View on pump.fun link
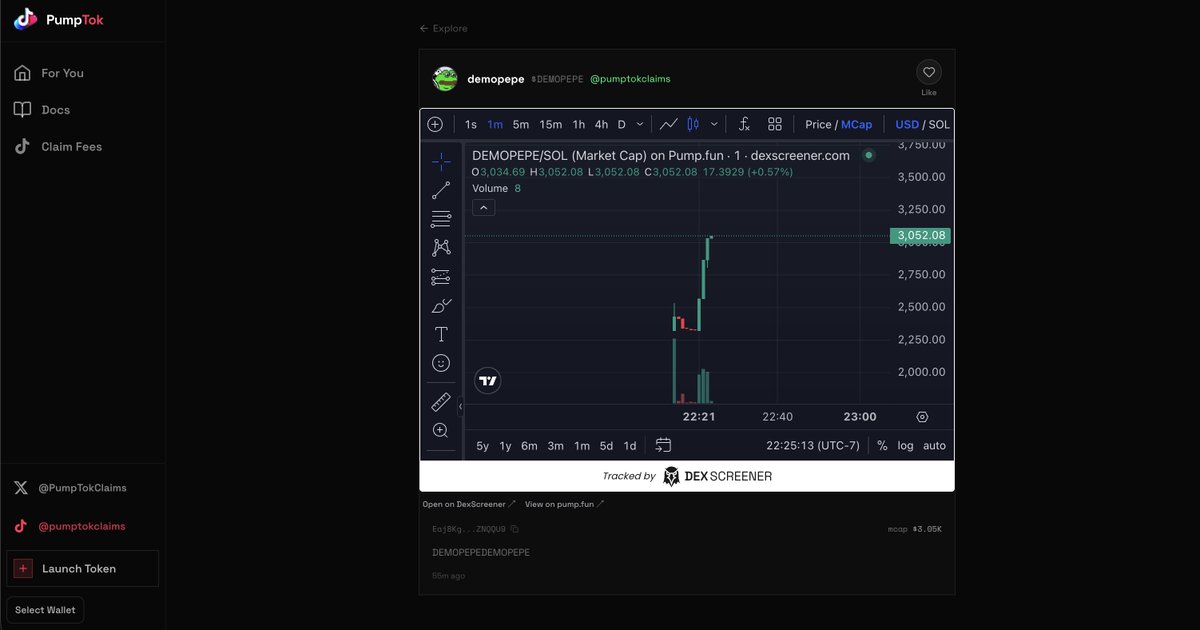This screenshot has width=1200, height=630. [564, 504]
